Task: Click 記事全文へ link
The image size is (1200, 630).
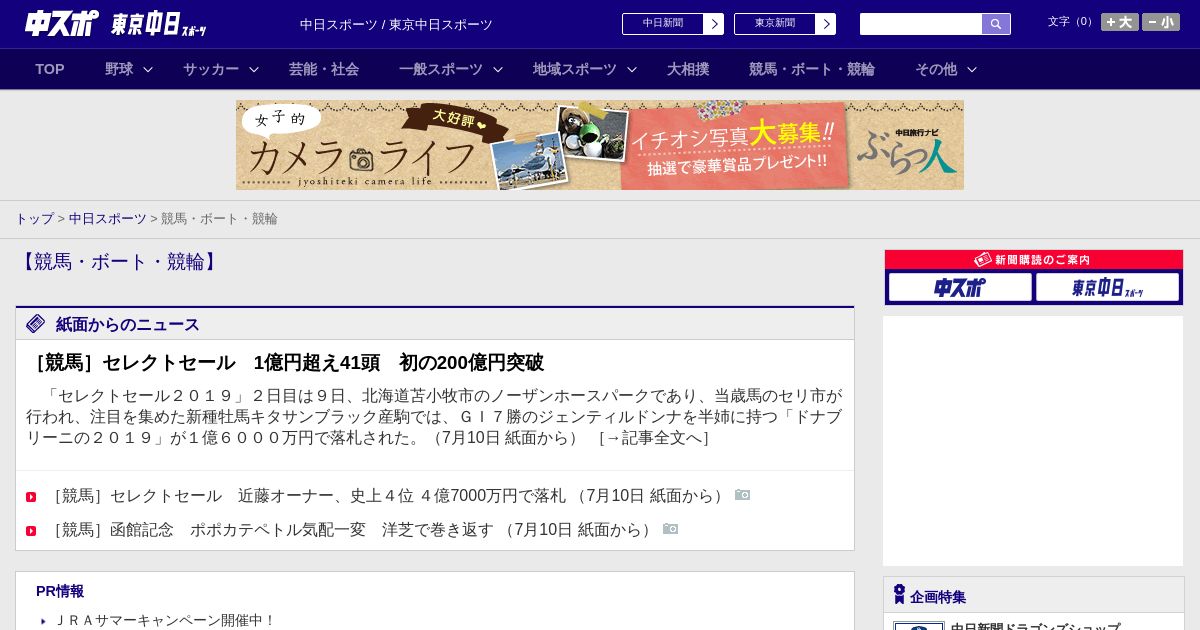Action: pyautogui.click(x=653, y=438)
